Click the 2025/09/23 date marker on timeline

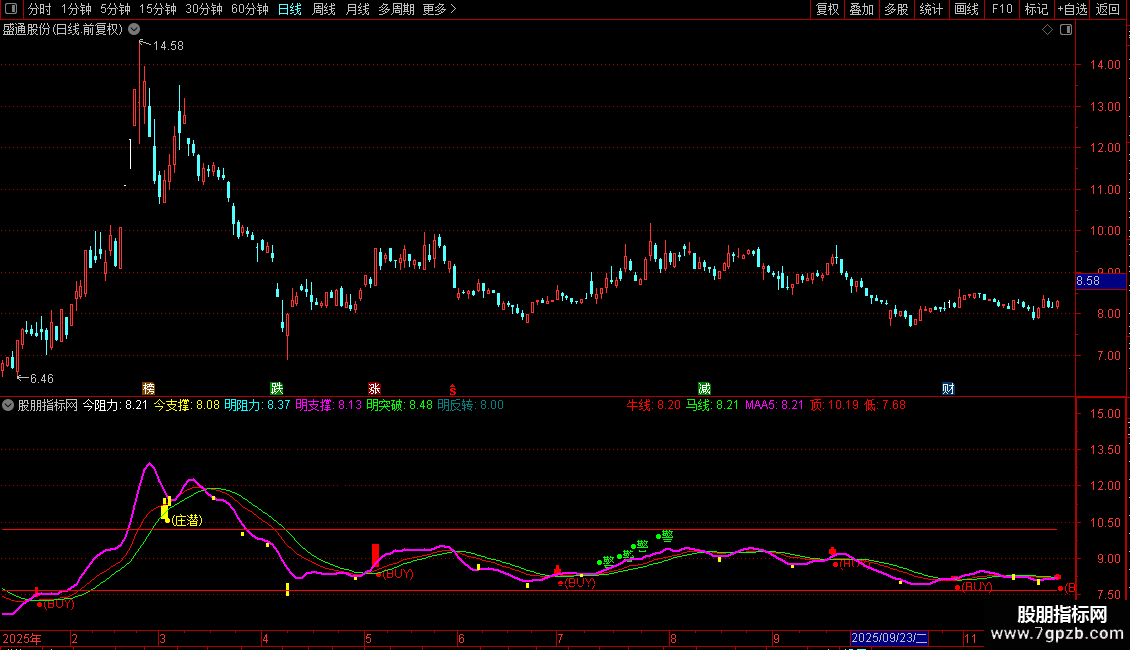[x=889, y=638]
